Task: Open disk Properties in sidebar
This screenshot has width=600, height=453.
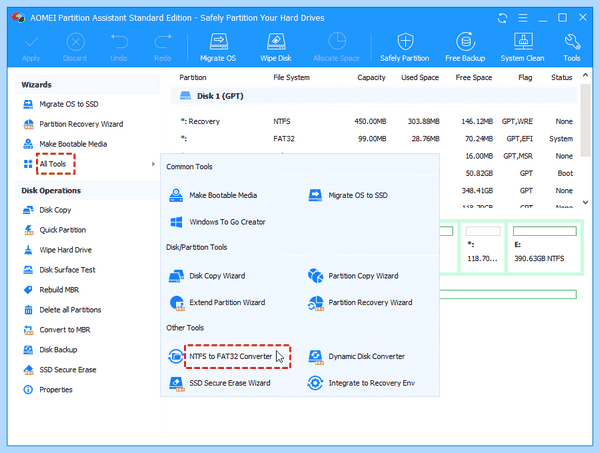Action: [x=56, y=389]
